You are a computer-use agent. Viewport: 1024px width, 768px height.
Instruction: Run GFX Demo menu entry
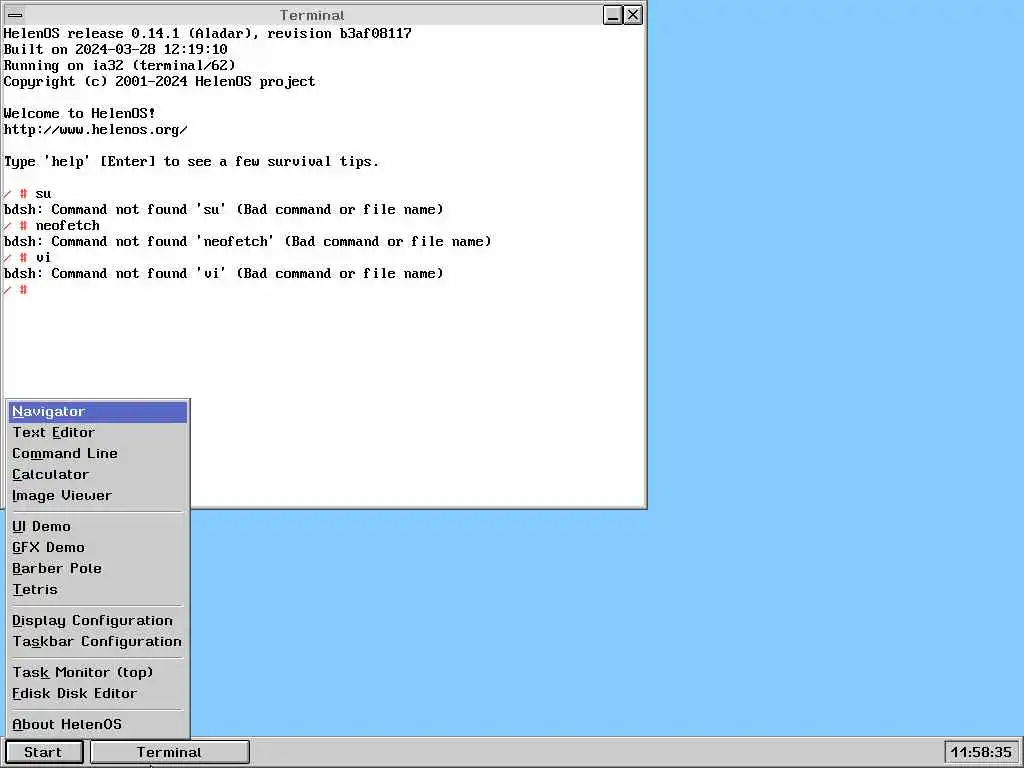98,547
